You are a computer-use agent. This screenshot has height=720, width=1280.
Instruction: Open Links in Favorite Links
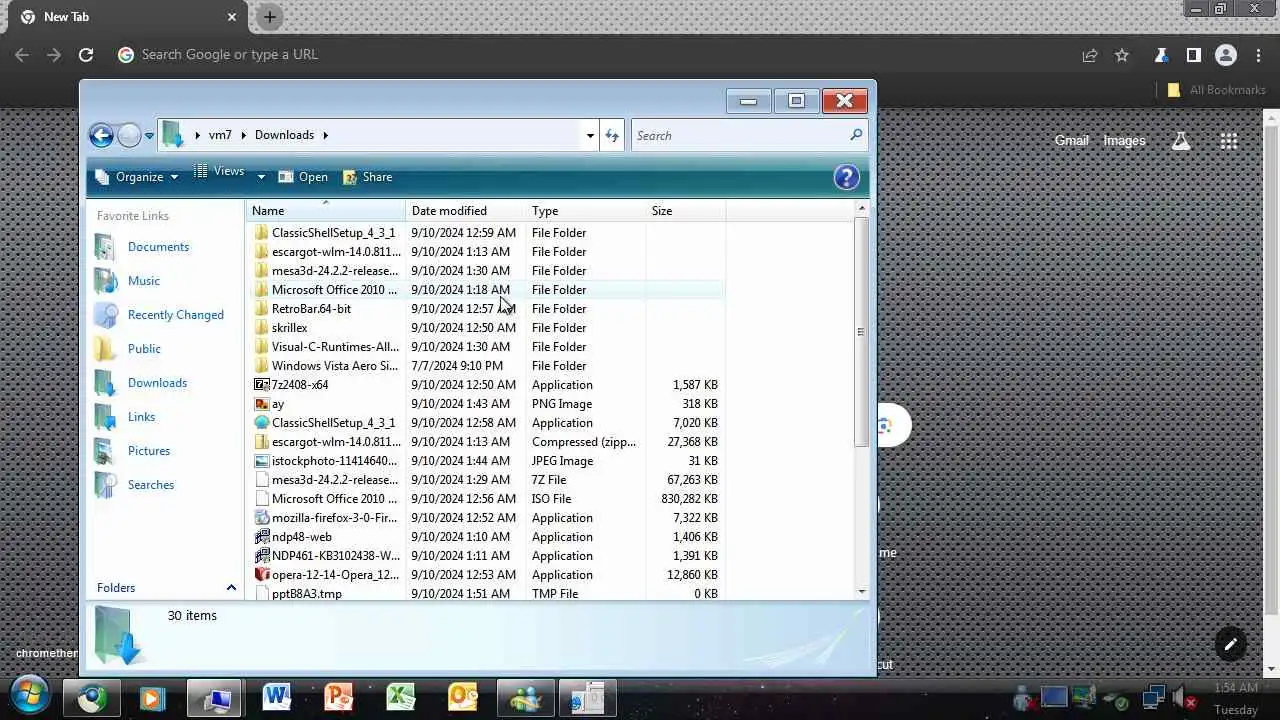pos(141,417)
